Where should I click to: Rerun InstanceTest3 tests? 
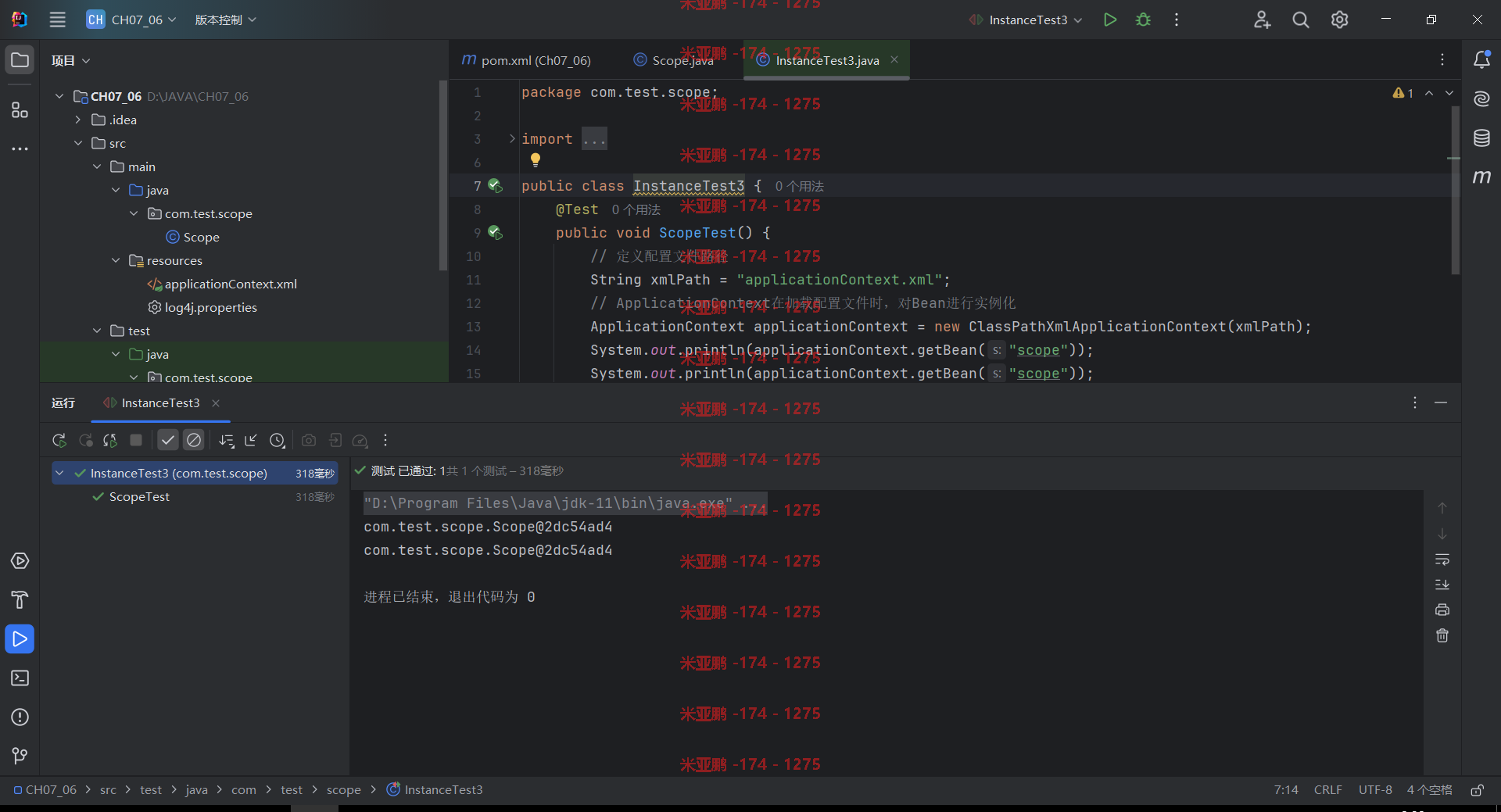click(59, 440)
